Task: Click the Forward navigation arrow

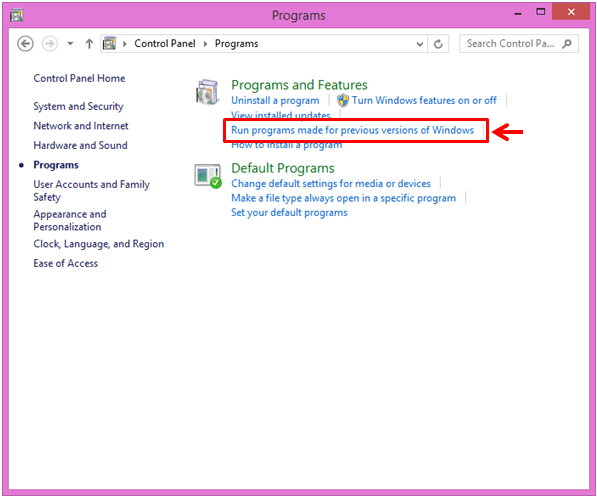Action: pos(49,44)
